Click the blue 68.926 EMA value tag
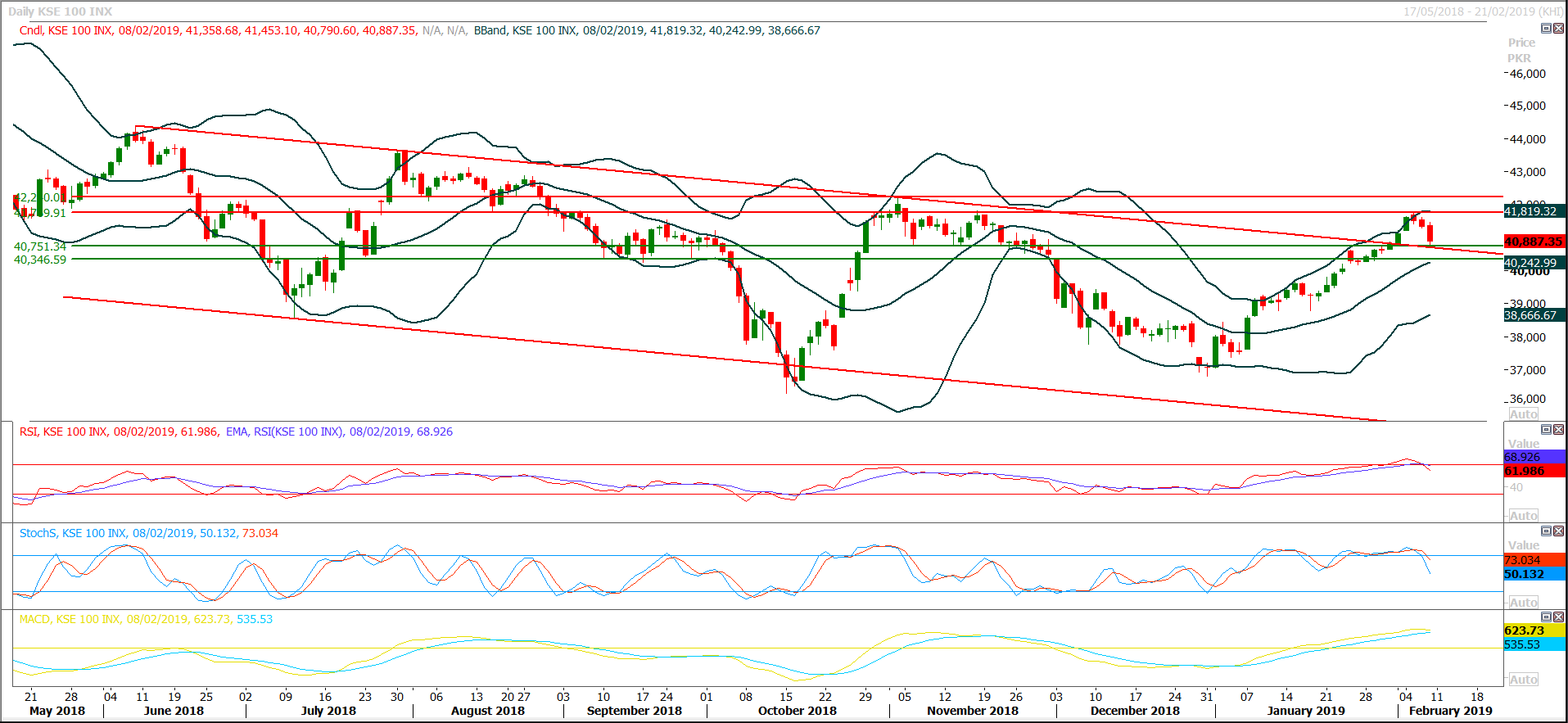The width and height of the screenshot is (1568, 723). click(1534, 457)
